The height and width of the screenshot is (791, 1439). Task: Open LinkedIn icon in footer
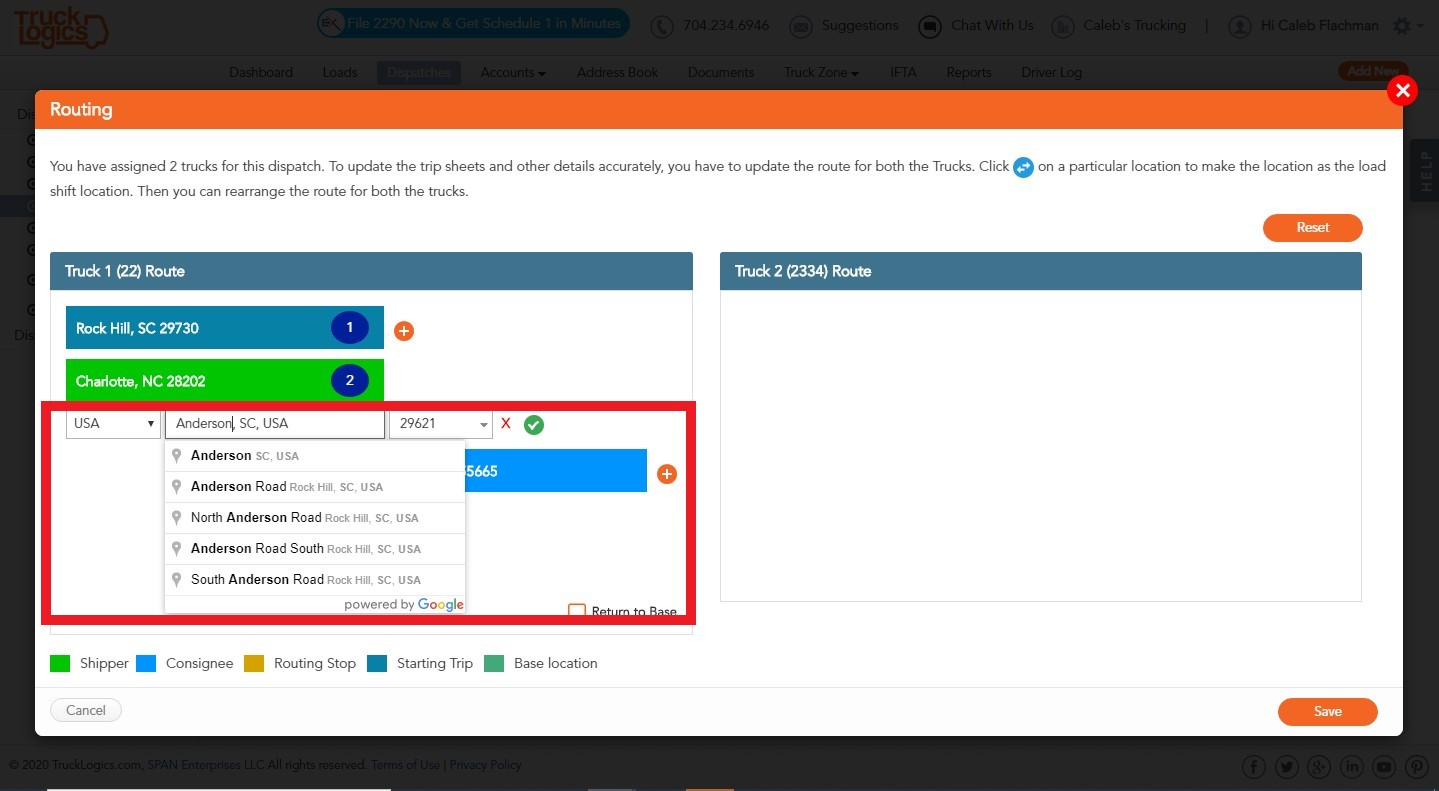[1352, 767]
